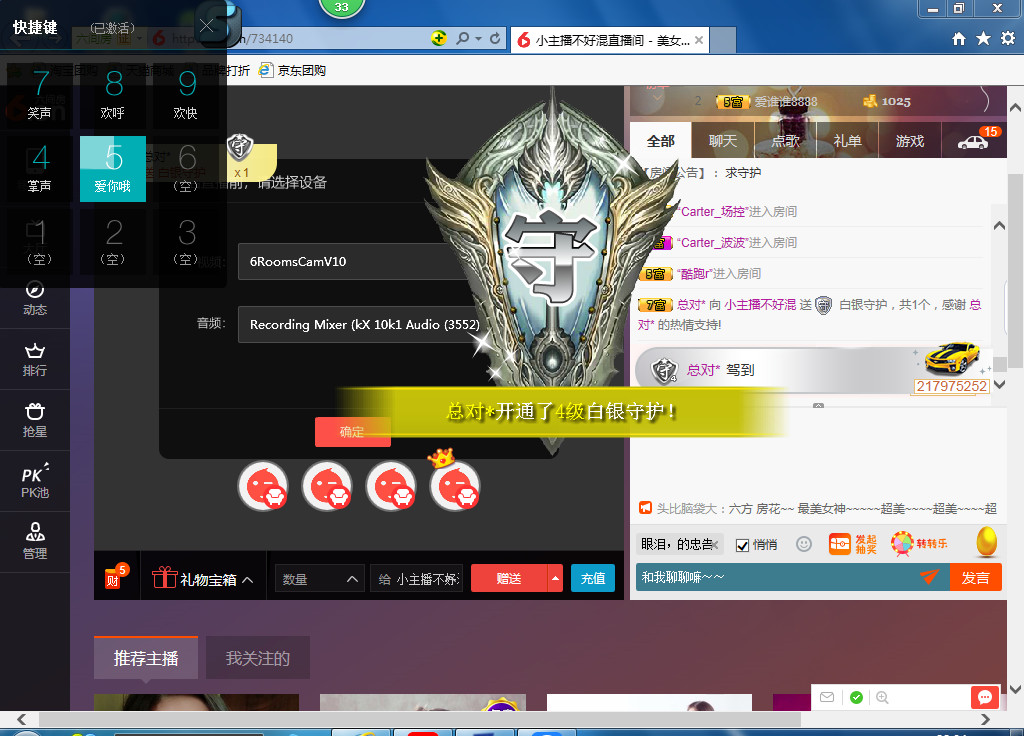
Task: Open the red chat bubble icon
Action: tap(985, 697)
